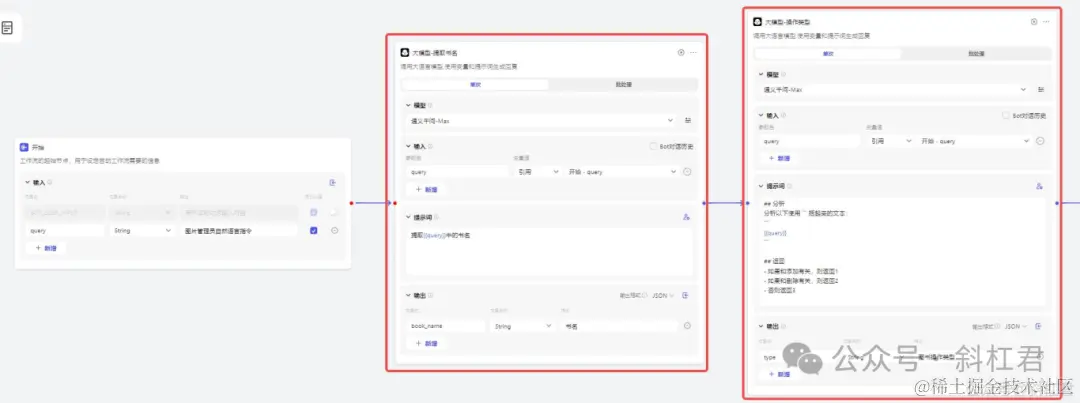Toggle the disabled switch in 开始 node first row
The image size is (1080, 403).
(x=334, y=213)
